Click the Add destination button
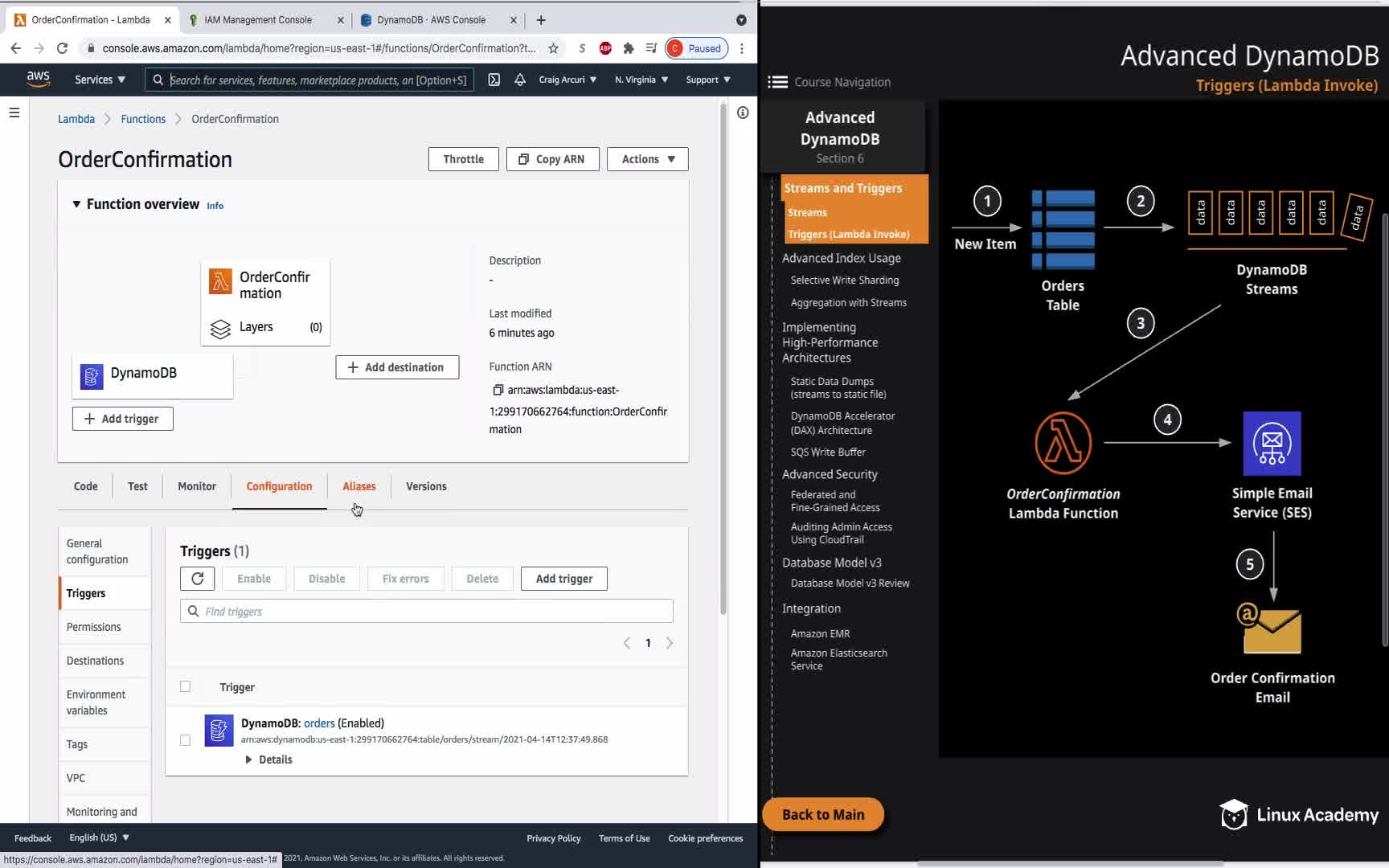Image resolution: width=1389 pixels, height=868 pixels. pyautogui.click(x=397, y=367)
